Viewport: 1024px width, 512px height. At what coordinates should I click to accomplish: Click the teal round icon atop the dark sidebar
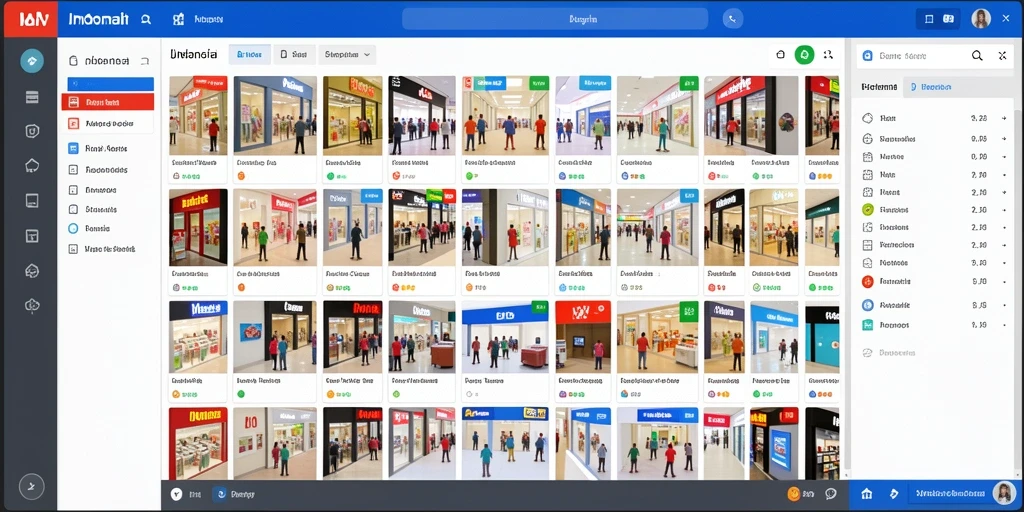tap(31, 61)
